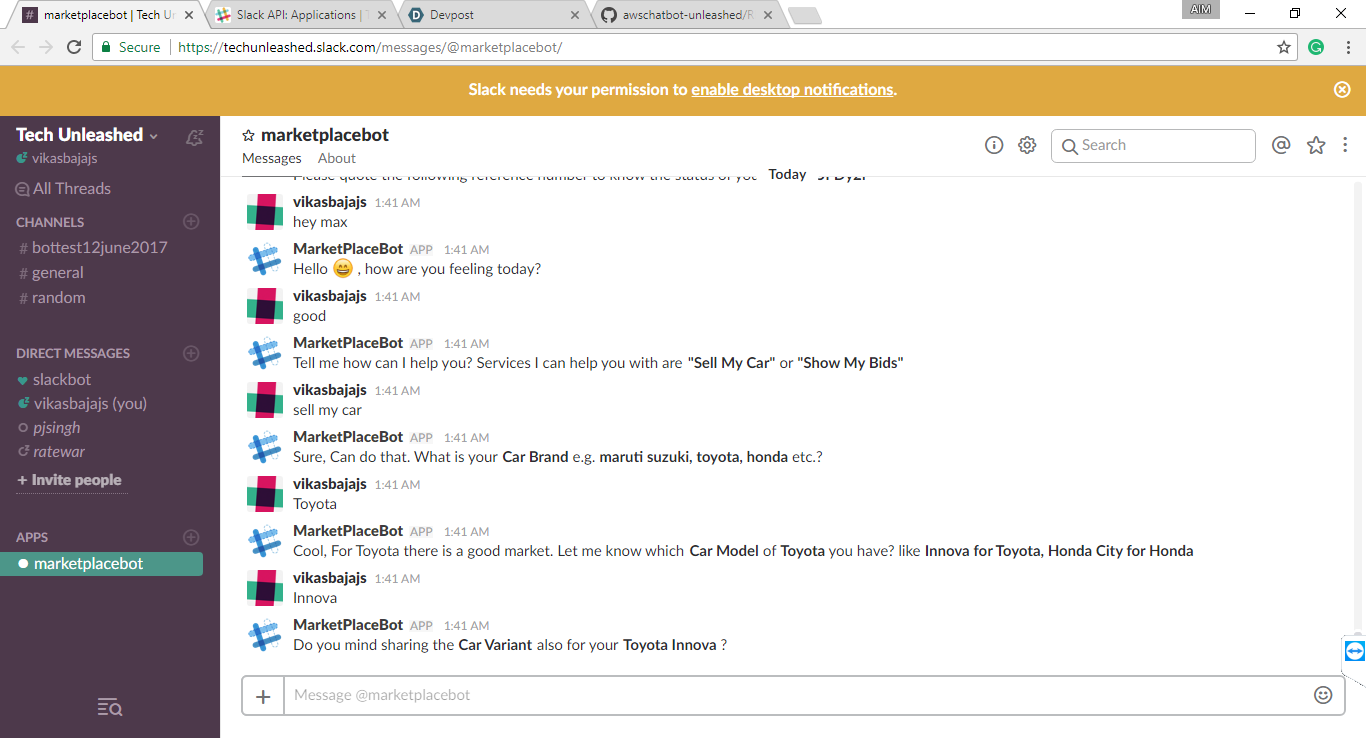This screenshot has height=738, width=1366.
Task: Dismiss the desktop notifications banner
Action: point(1342,89)
